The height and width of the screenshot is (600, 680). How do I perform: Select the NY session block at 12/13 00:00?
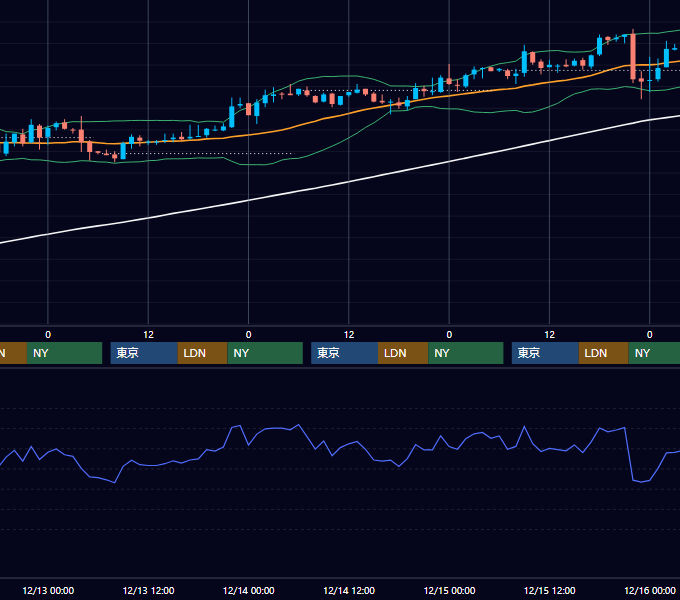(64, 353)
